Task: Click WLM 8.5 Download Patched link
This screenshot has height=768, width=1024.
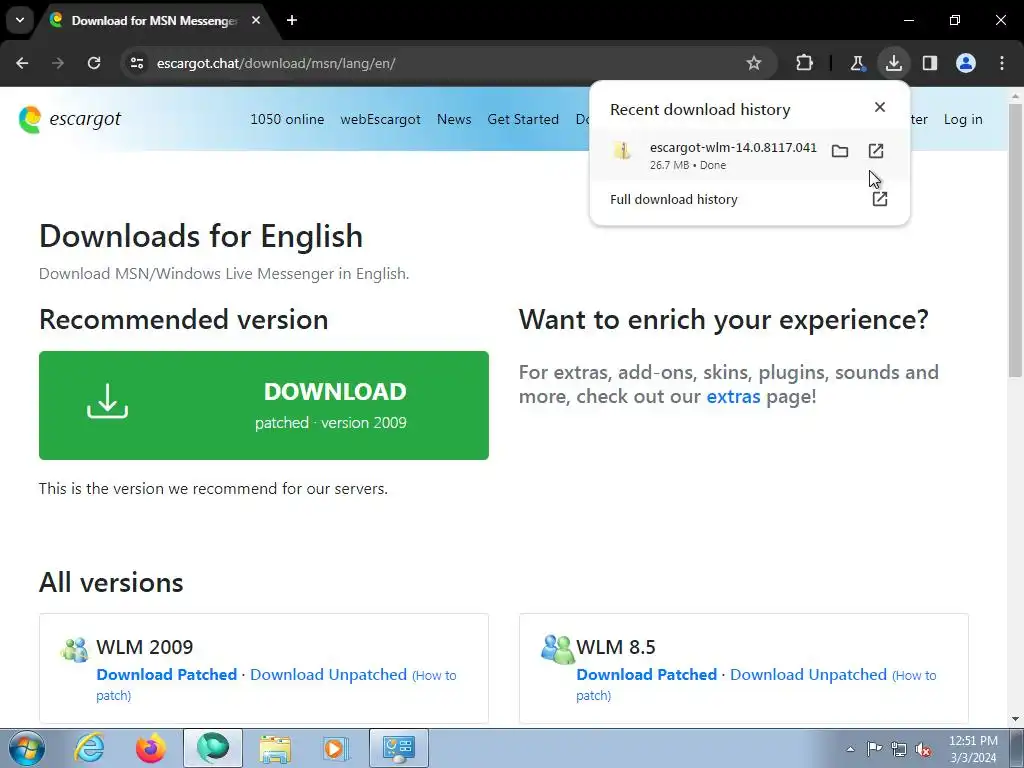Action: (647, 675)
